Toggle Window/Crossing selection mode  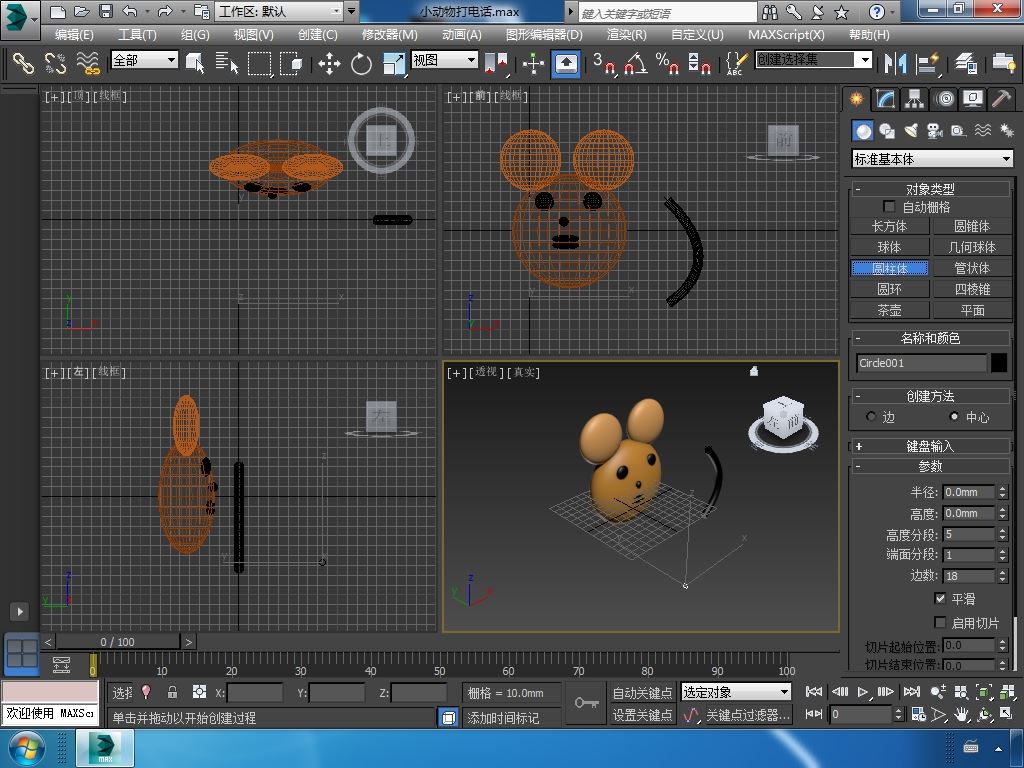[x=291, y=63]
